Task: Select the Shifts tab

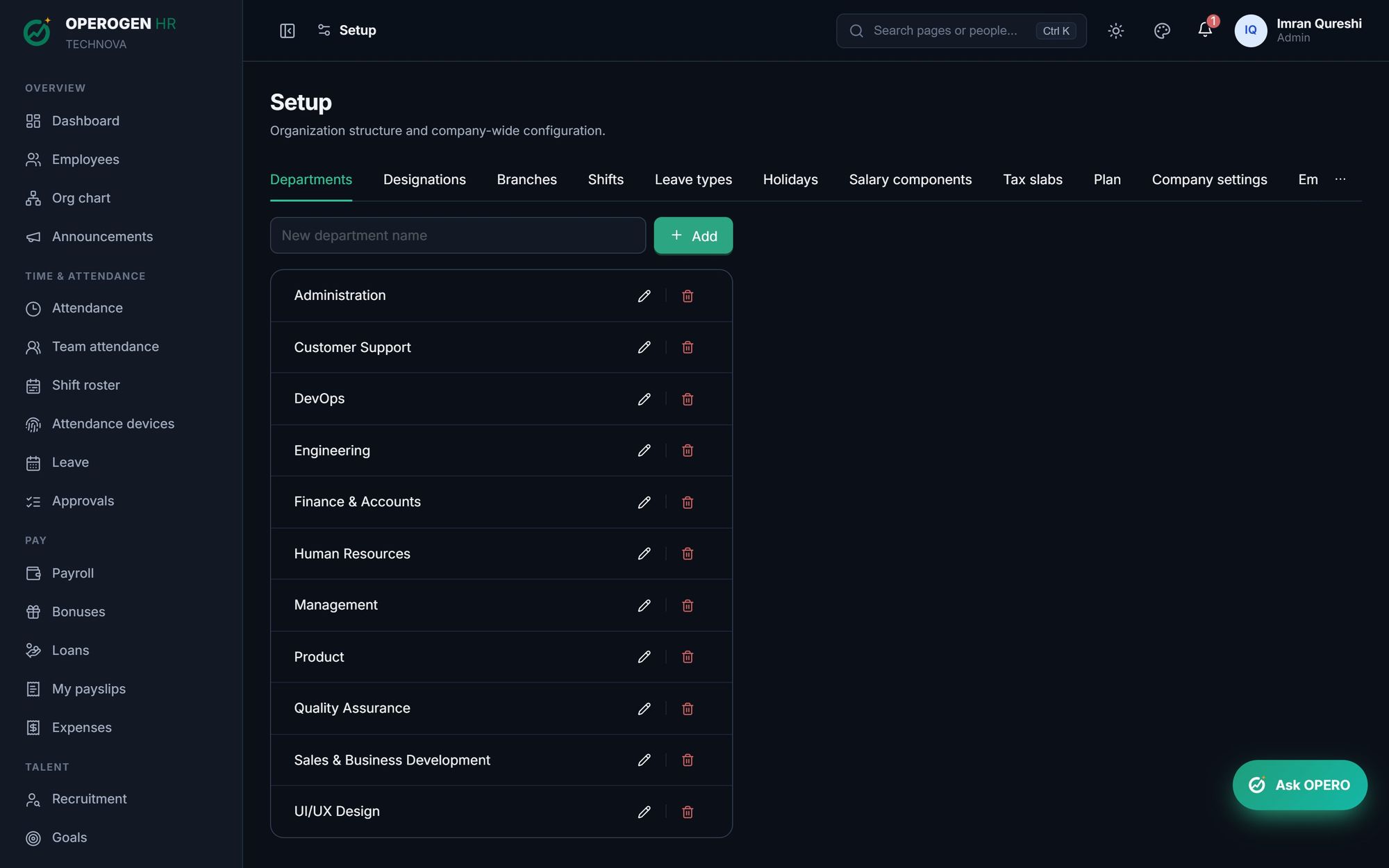Action: (x=606, y=180)
